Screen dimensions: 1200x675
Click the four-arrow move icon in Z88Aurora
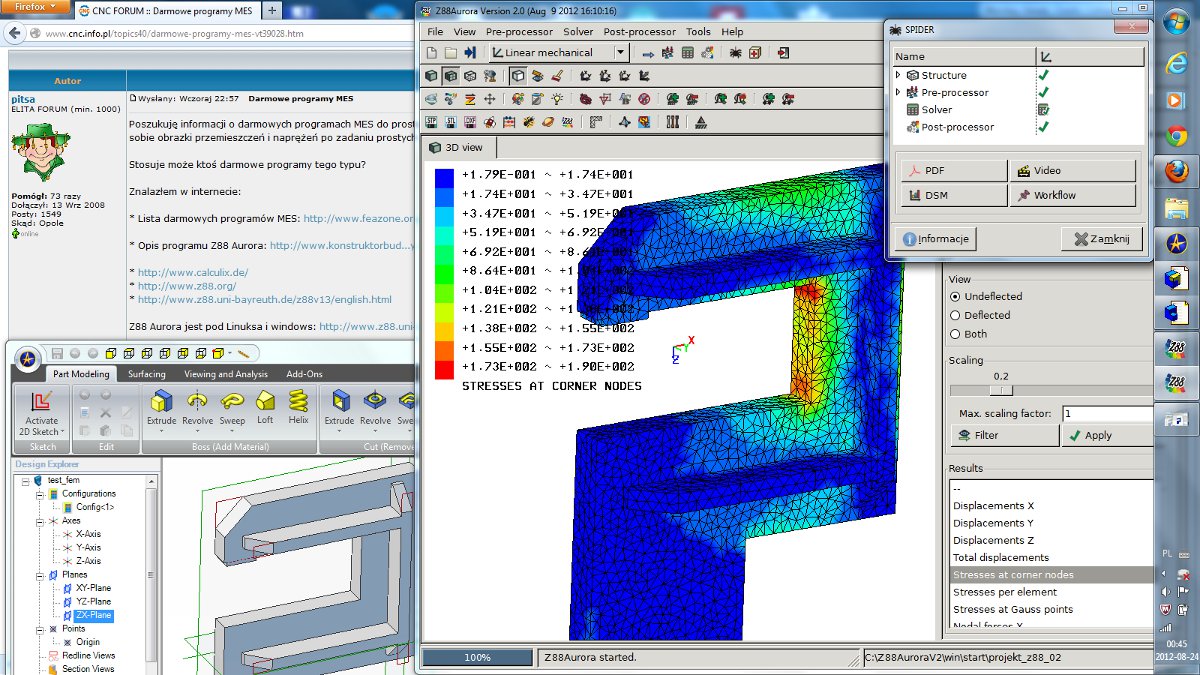point(489,99)
